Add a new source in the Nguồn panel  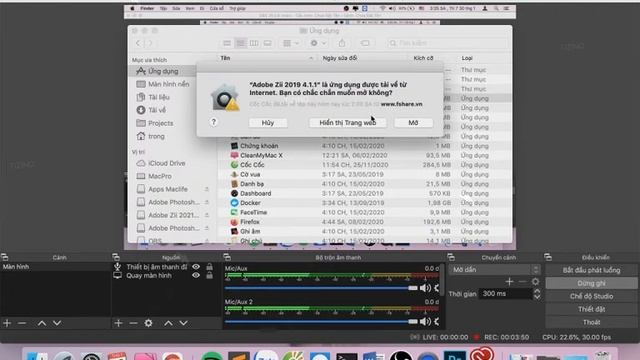118,323
